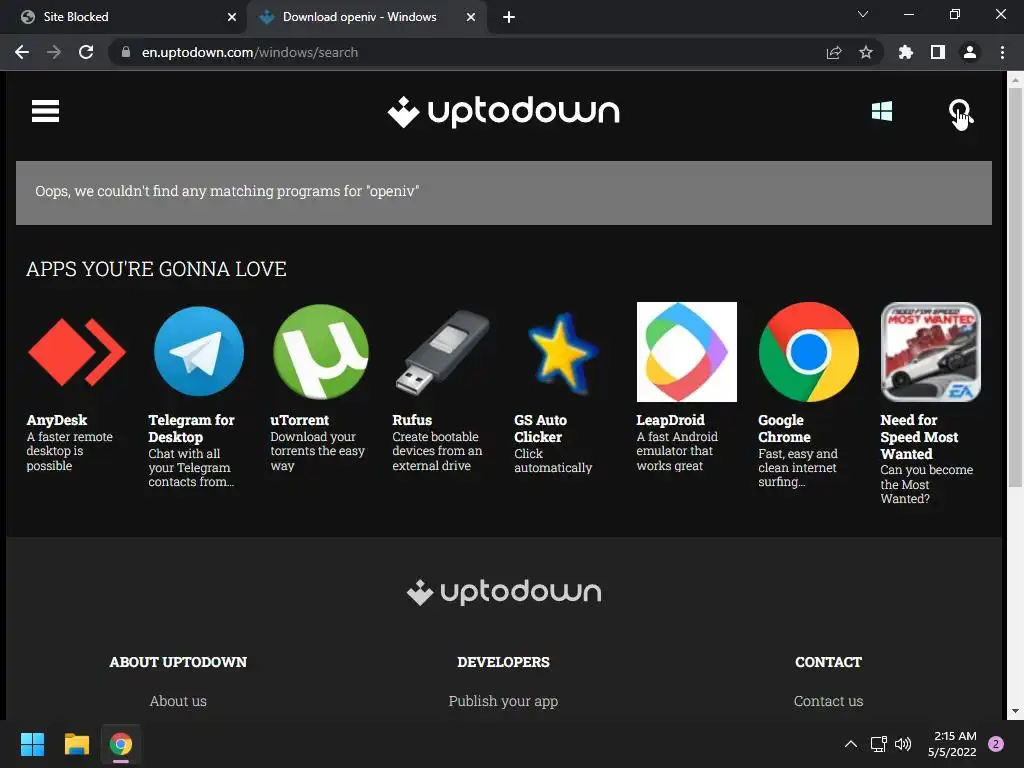Open Need for Speed Most Wanted thumbnail
This screenshot has height=768, width=1024.
pyautogui.click(x=931, y=352)
